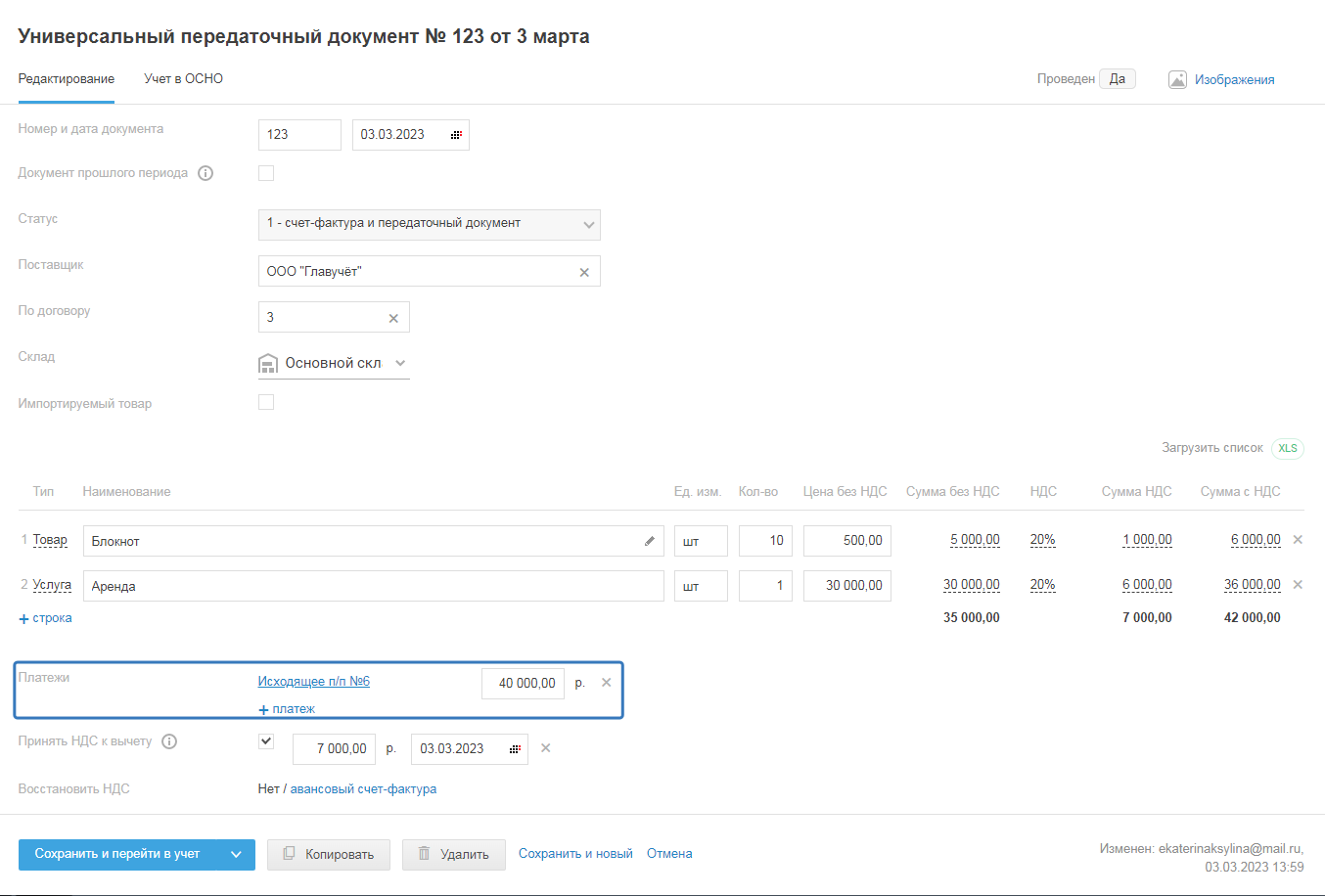
Task: Click the pencil edit icon in Блокнот row
Action: point(650,541)
